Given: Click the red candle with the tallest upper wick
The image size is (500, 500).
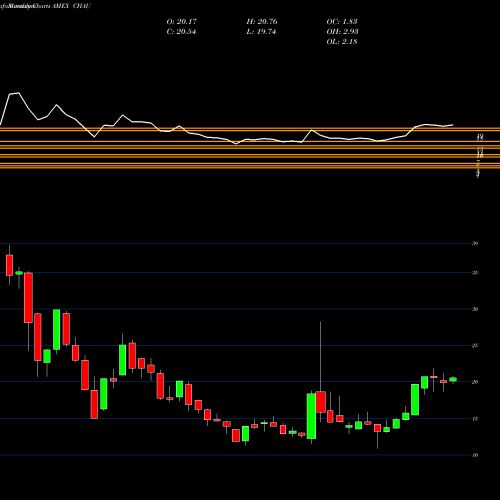Looking at the screenshot, I should (321, 402).
